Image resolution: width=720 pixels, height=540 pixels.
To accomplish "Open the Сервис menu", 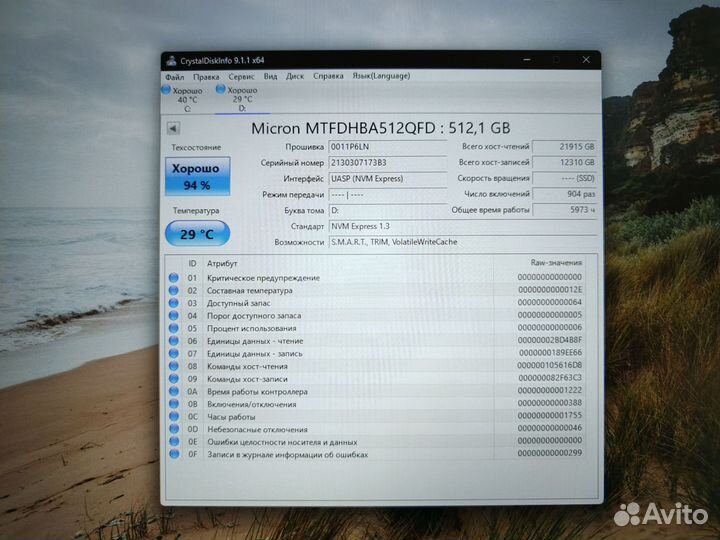I will [x=241, y=77].
